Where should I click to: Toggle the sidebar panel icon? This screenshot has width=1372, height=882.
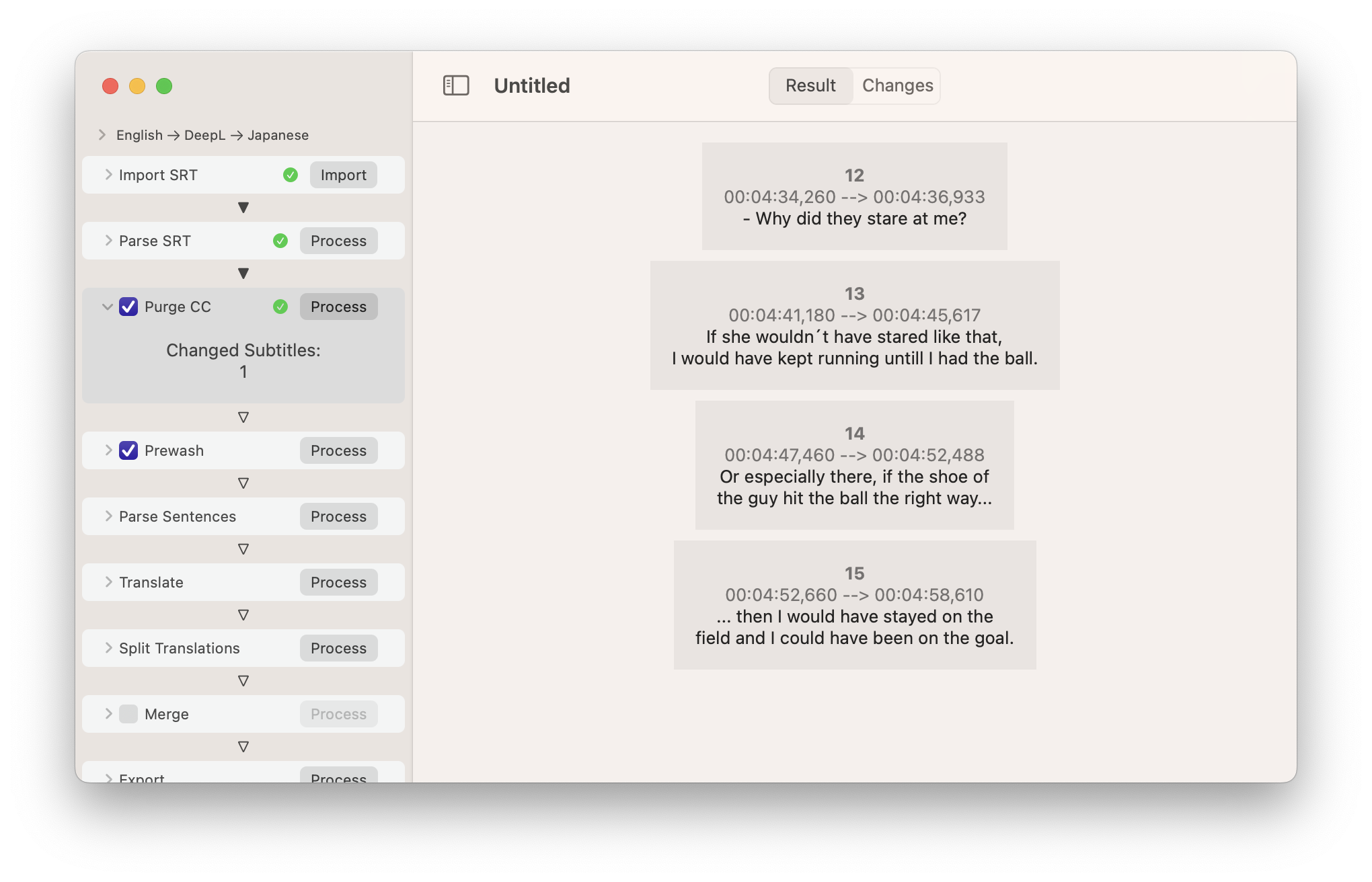[456, 85]
